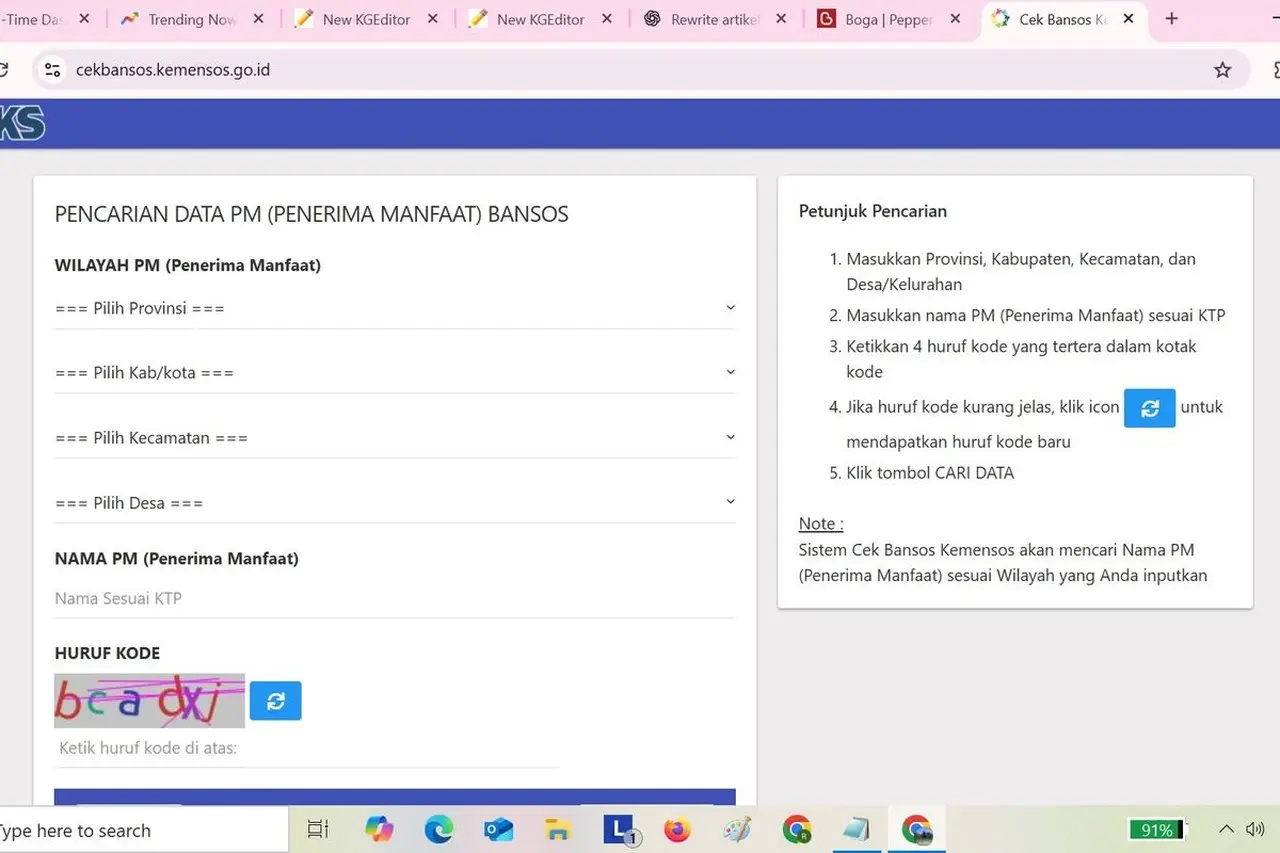Open File Explorer from the taskbar

coord(557,829)
